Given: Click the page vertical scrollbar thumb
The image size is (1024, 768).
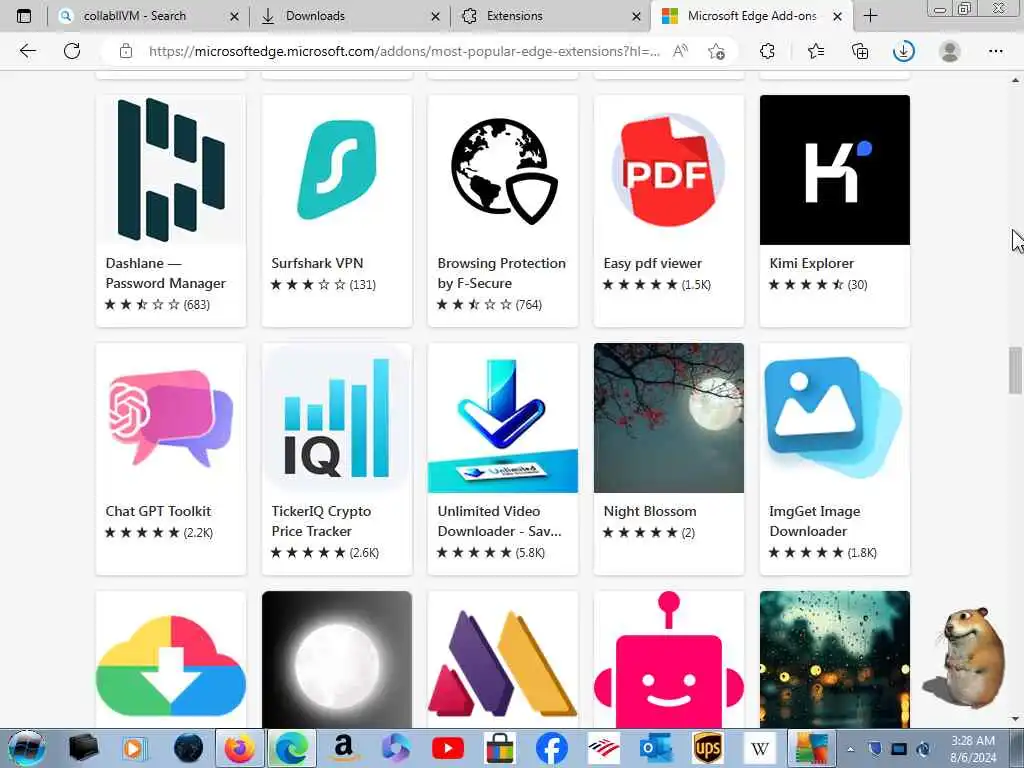Looking at the screenshot, I should click(1015, 370).
